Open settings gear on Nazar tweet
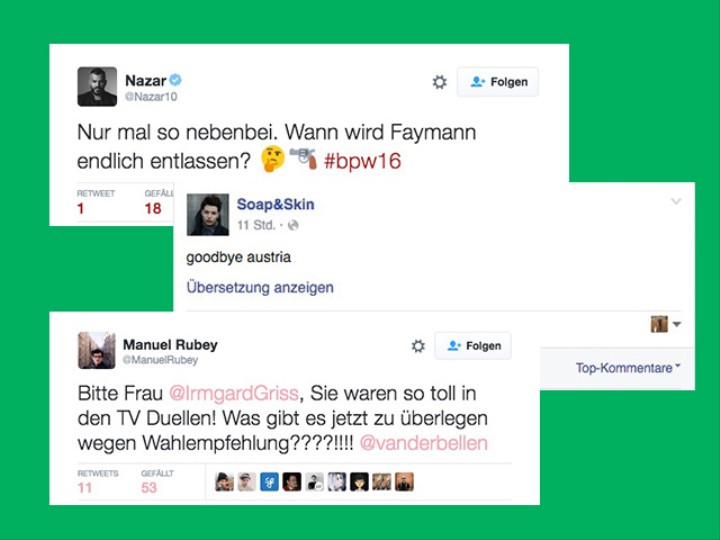The width and height of the screenshot is (720, 540). pyautogui.click(x=439, y=82)
